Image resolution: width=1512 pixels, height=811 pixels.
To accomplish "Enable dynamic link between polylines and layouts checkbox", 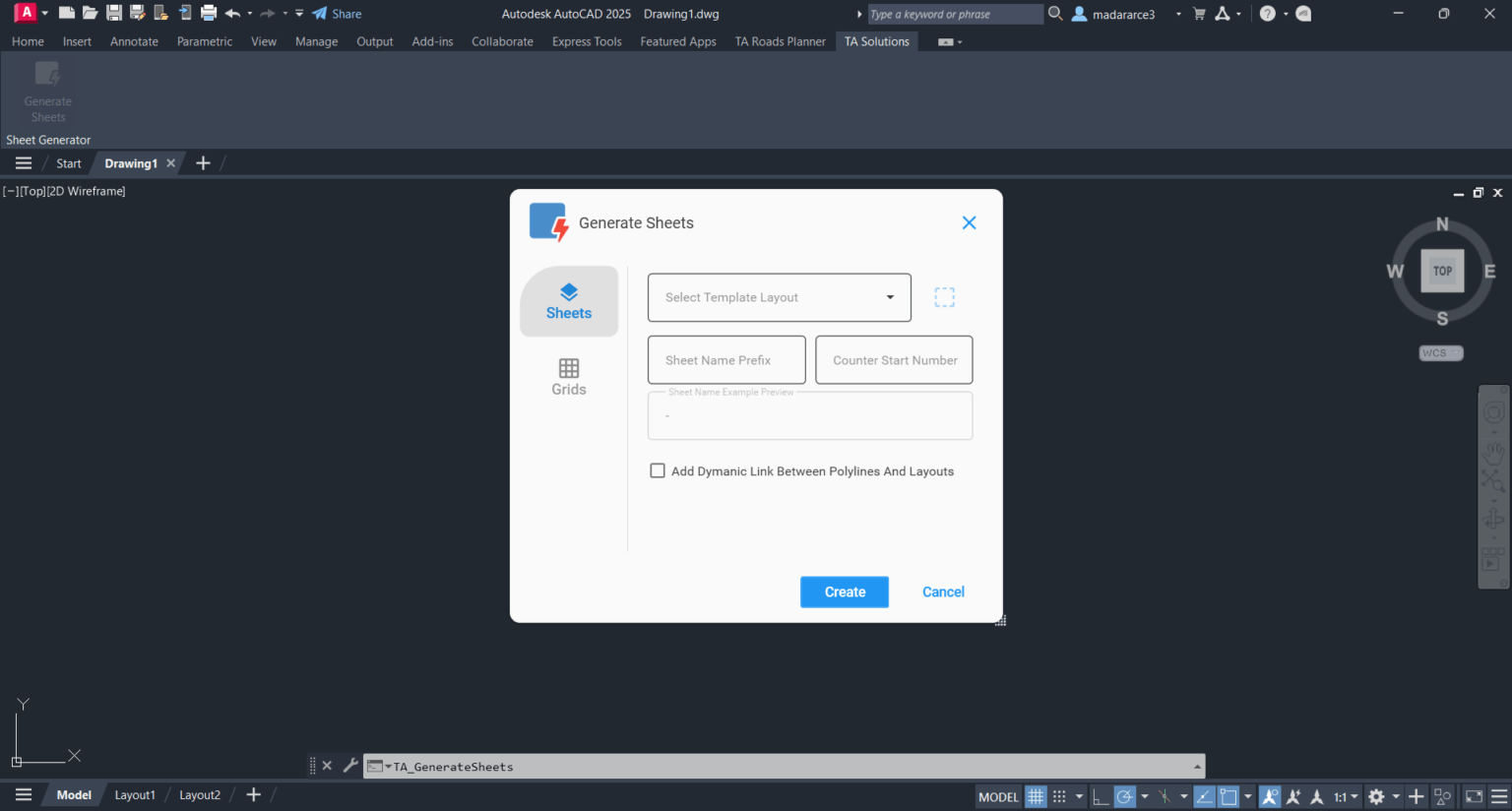I will 658,471.
